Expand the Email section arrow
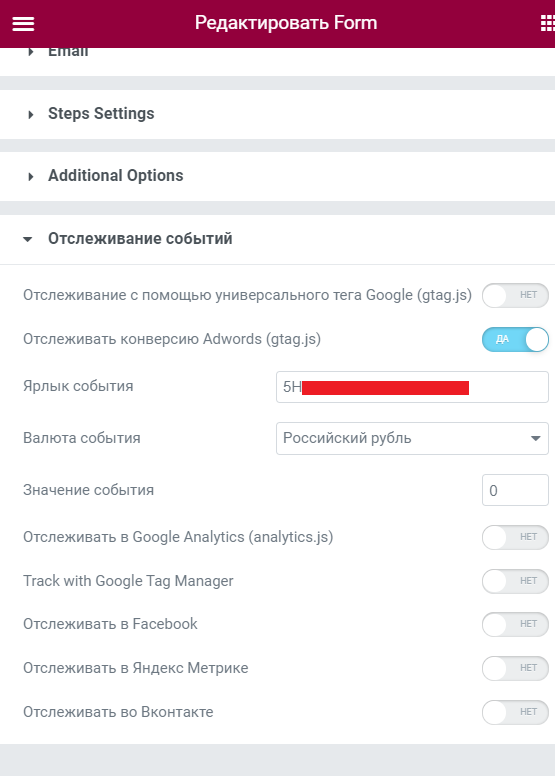The image size is (555, 776). (31, 51)
